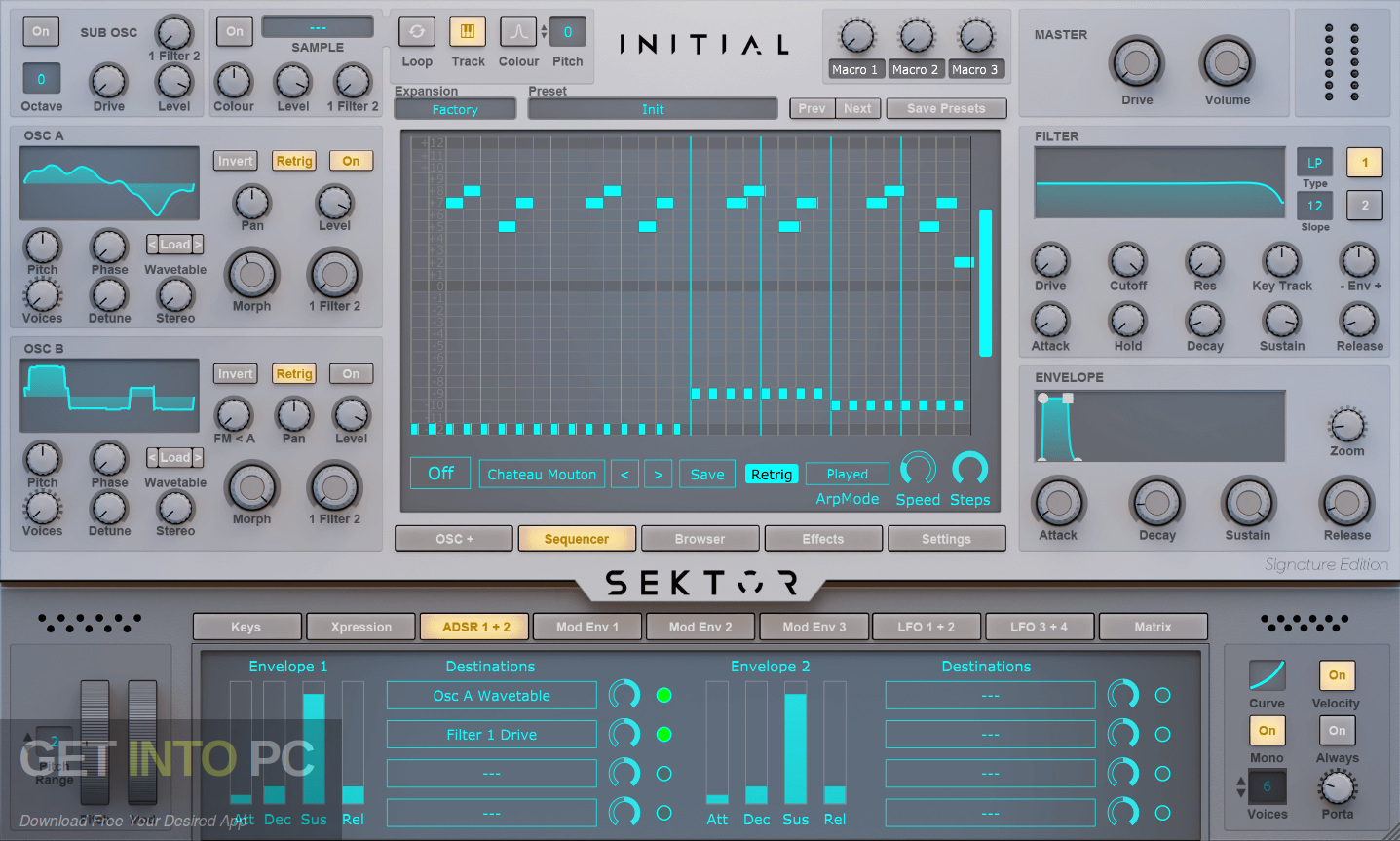This screenshot has height=841, width=1400.
Task: Toggle the Velocity On switch
Action: (1337, 675)
